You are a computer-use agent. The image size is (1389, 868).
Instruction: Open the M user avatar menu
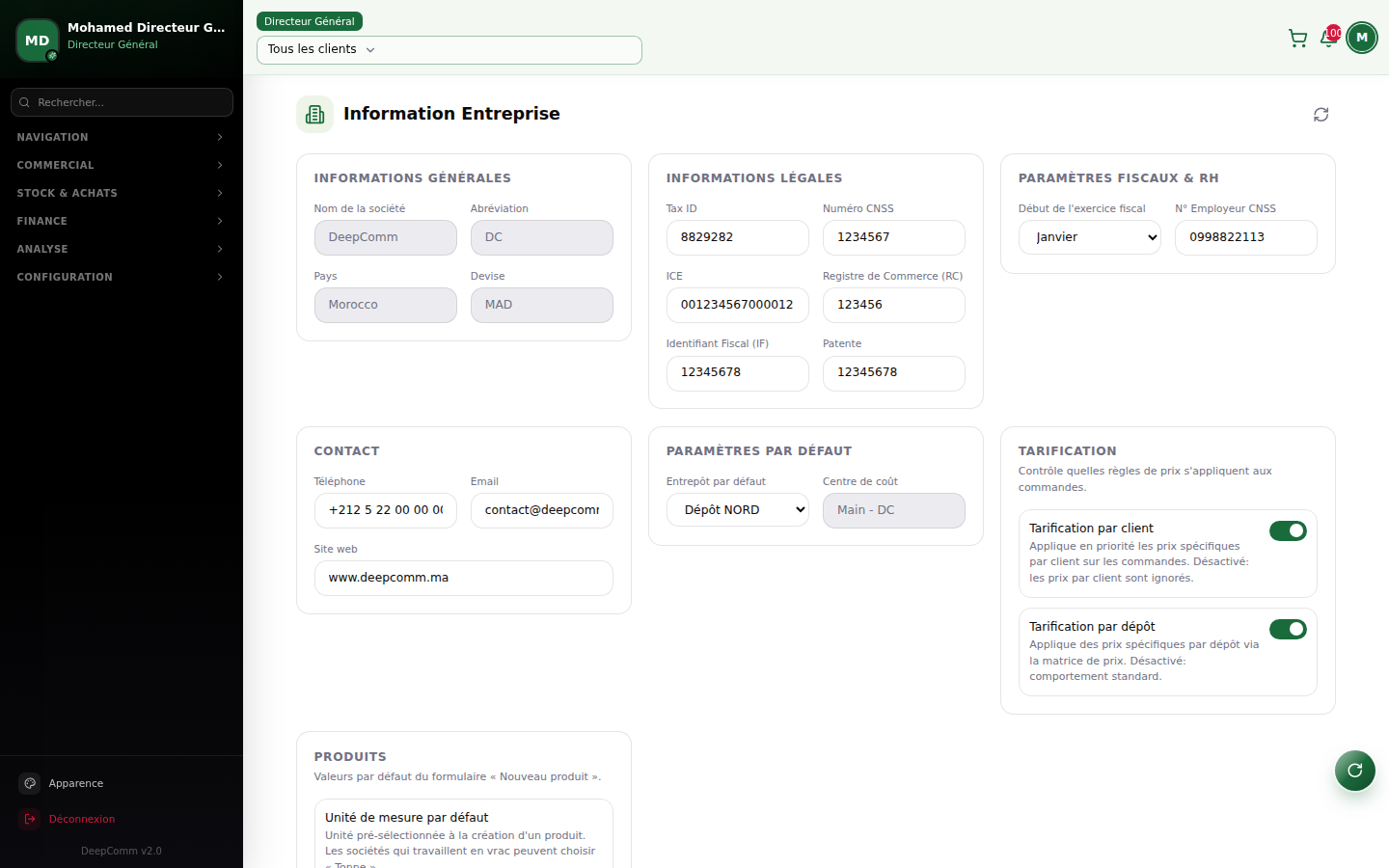click(1362, 38)
